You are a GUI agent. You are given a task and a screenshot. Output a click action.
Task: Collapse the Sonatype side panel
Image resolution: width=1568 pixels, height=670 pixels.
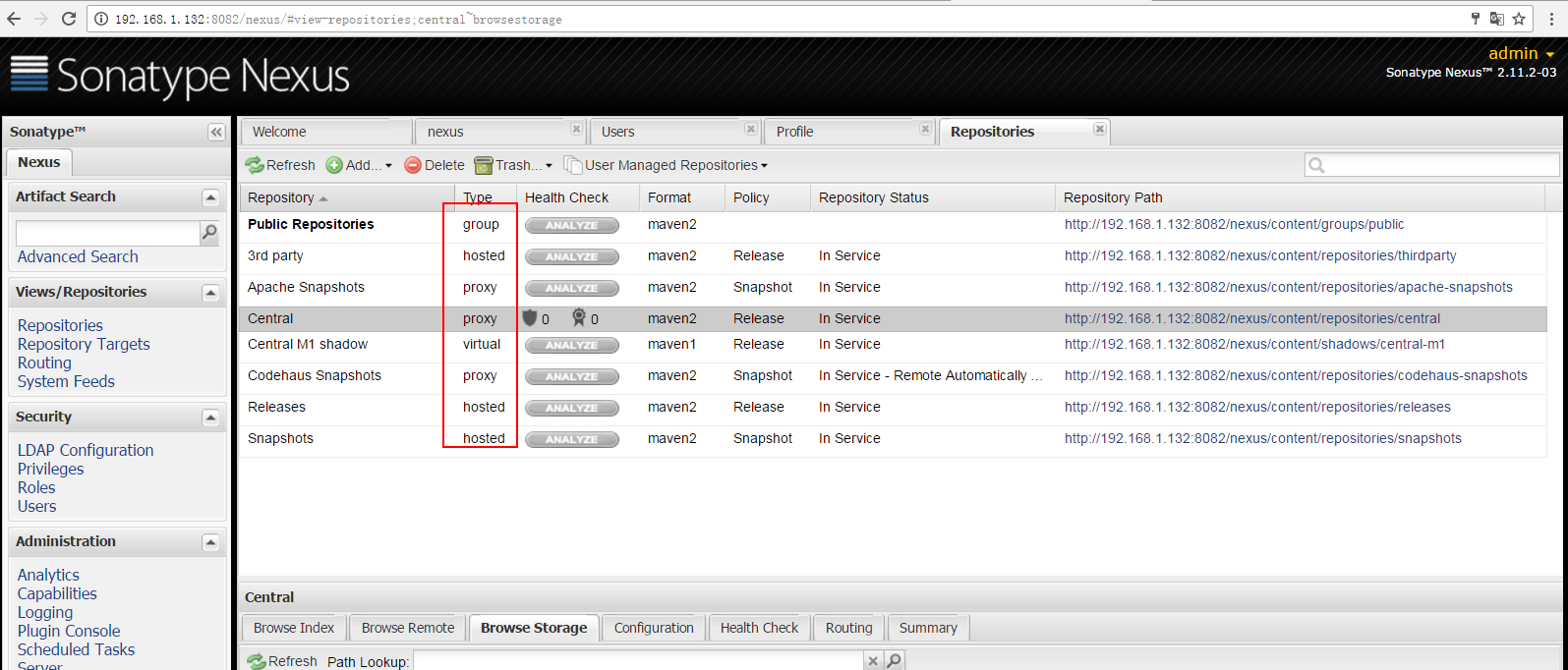tap(216, 132)
